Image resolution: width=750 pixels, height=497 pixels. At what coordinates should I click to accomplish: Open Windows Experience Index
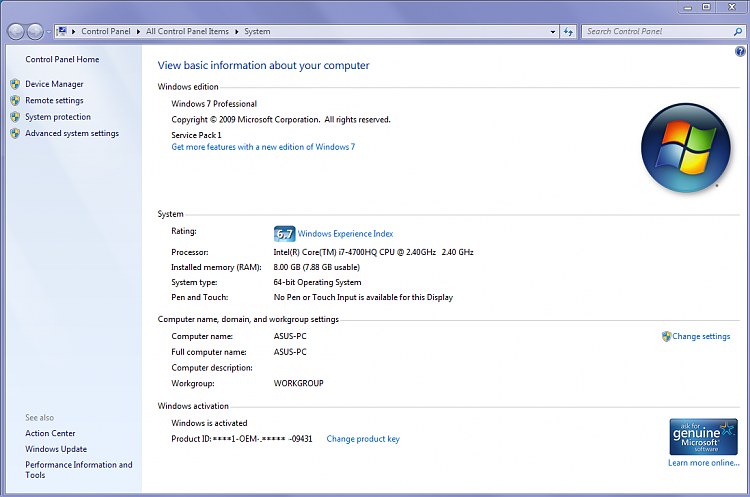(345, 233)
